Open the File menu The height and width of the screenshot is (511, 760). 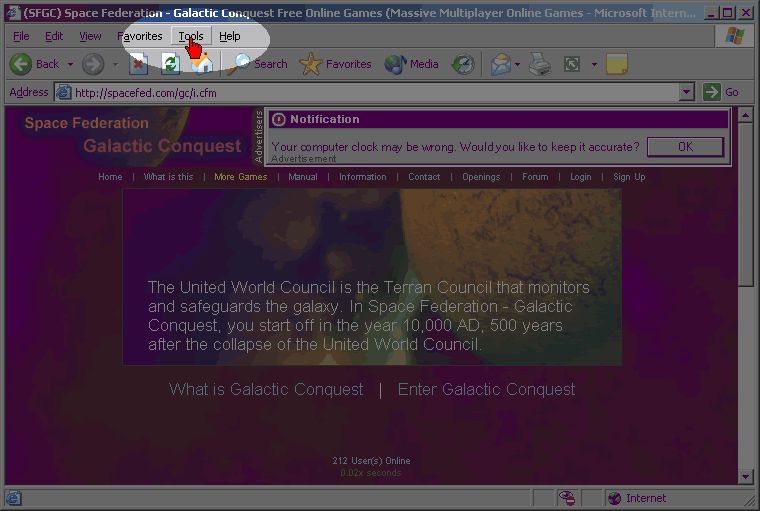tap(21, 36)
